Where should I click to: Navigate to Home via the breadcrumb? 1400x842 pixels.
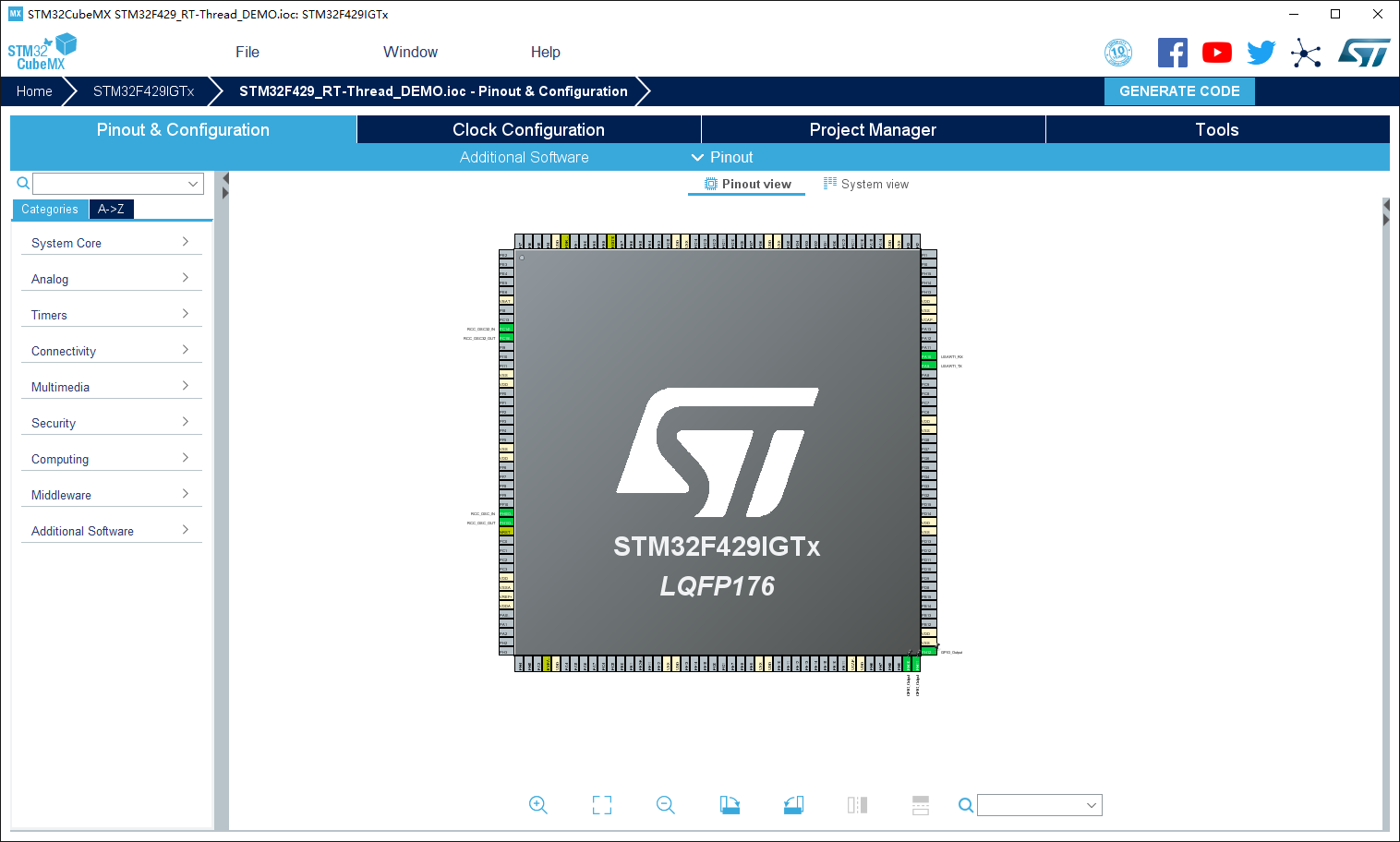33,91
